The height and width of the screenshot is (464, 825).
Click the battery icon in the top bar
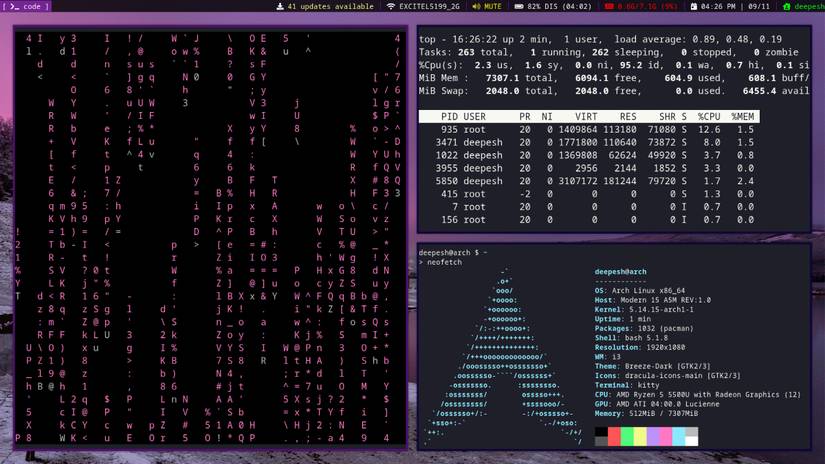(519, 6)
